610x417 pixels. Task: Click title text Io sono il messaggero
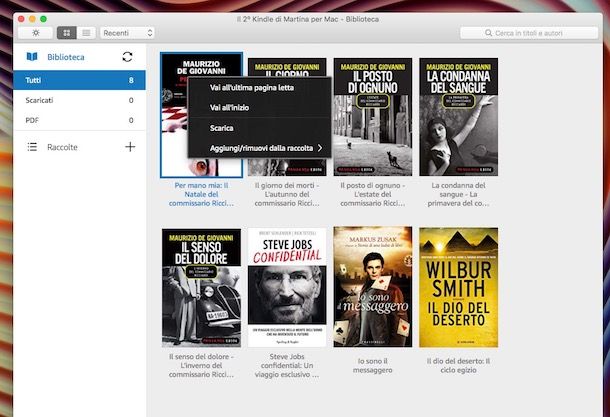point(373,365)
